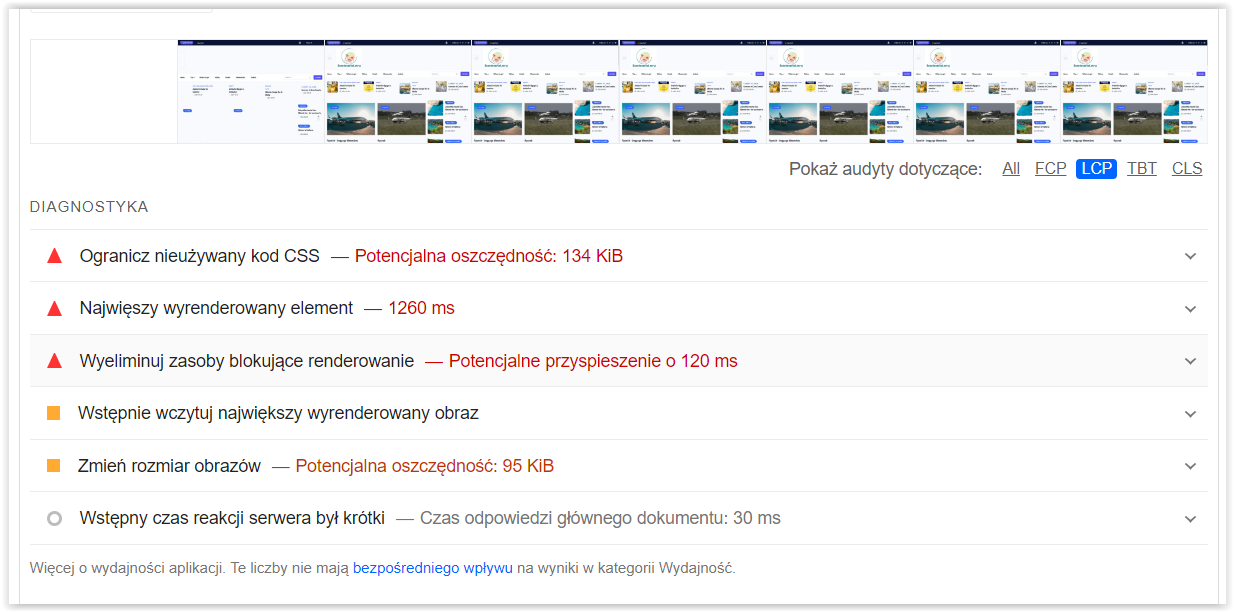Click the orange square beside 'Zmień rozmiar obrazów'
This screenshot has width=1234, height=612.
click(54, 466)
